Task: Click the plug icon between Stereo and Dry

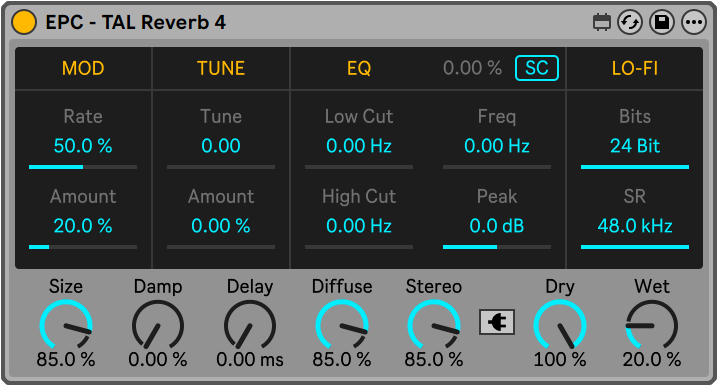Action: click(497, 322)
